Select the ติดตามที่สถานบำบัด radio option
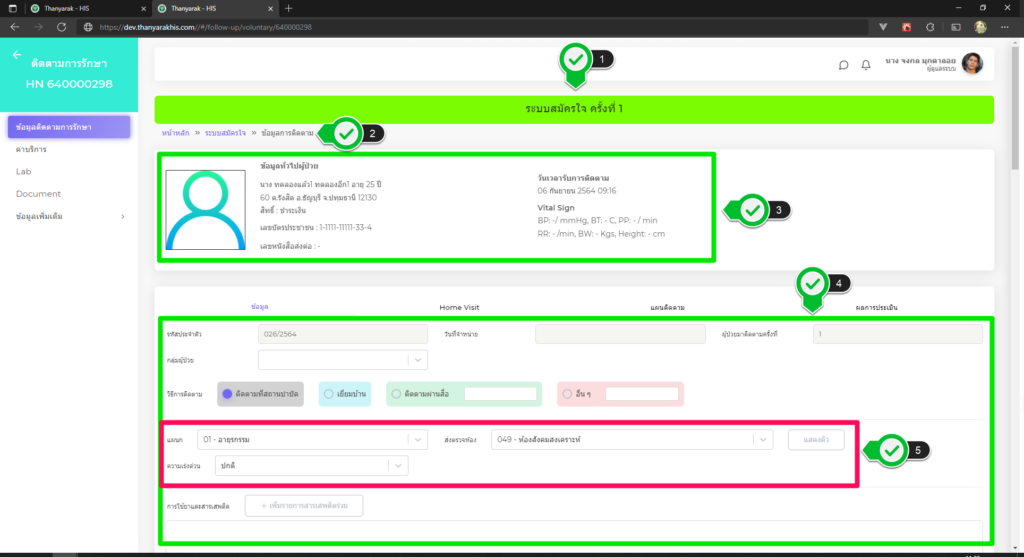Image resolution: width=1024 pixels, height=557 pixels. point(228,394)
